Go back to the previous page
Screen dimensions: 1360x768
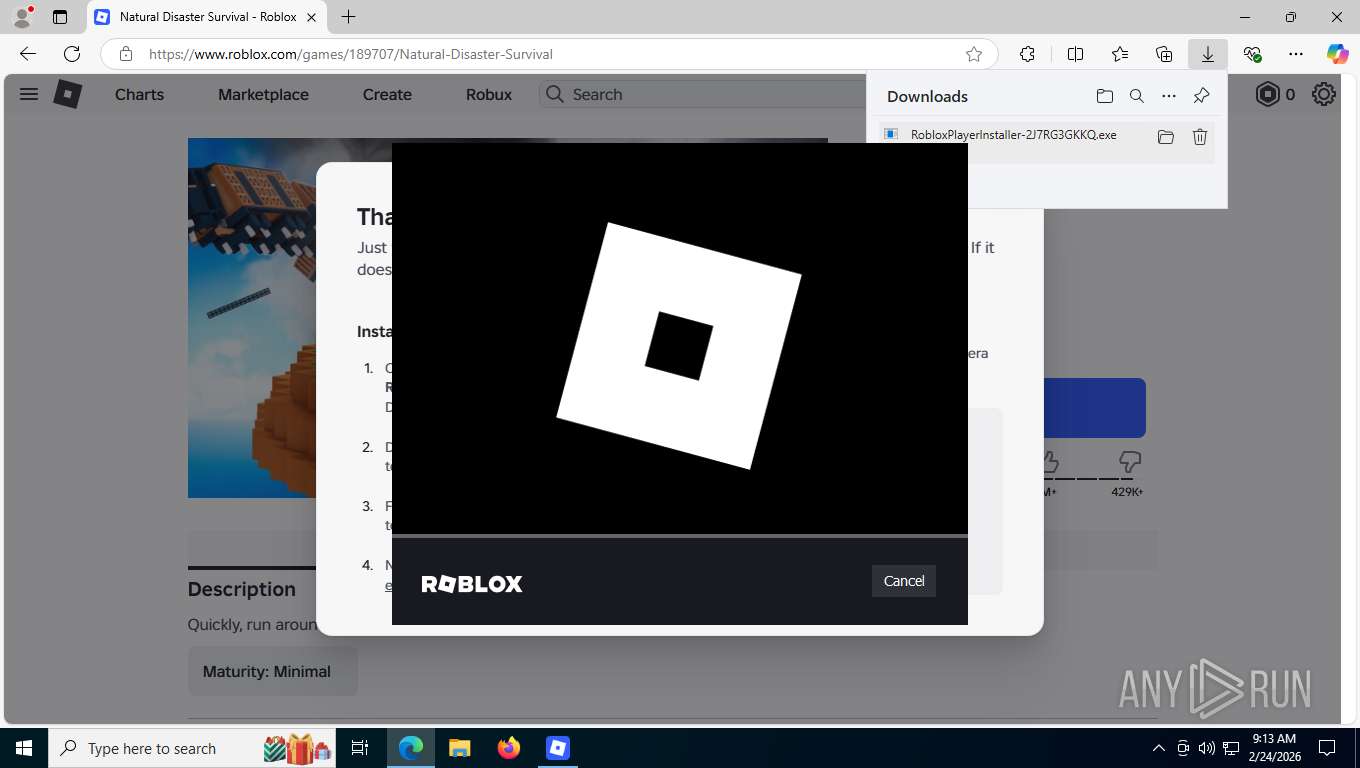(x=28, y=54)
